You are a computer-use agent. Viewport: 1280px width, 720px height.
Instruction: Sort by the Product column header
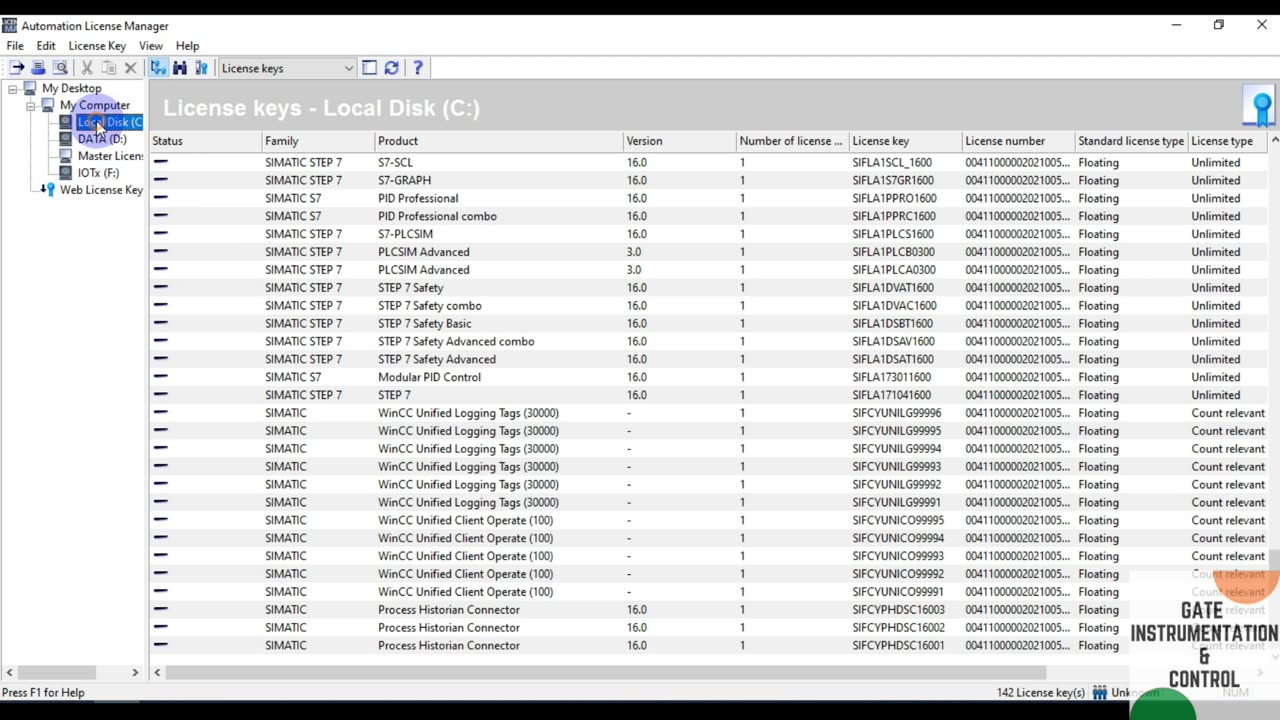point(499,141)
